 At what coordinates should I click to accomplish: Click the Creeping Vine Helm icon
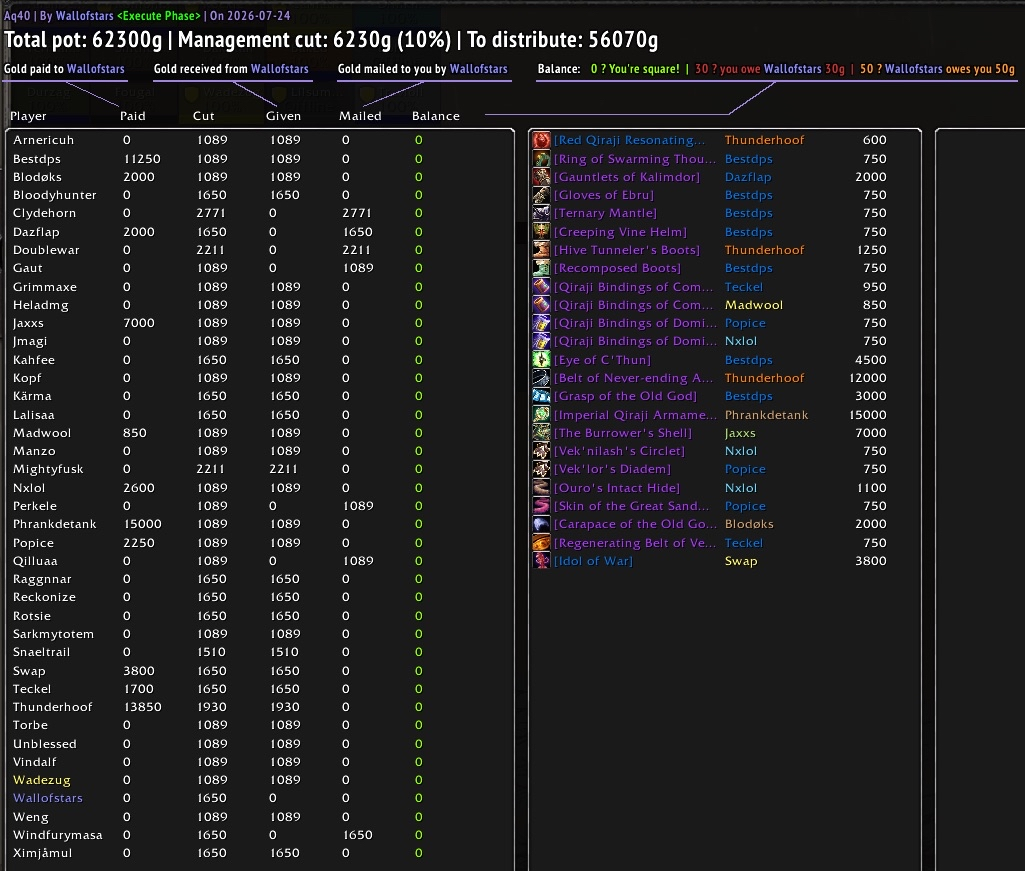coord(541,231)
